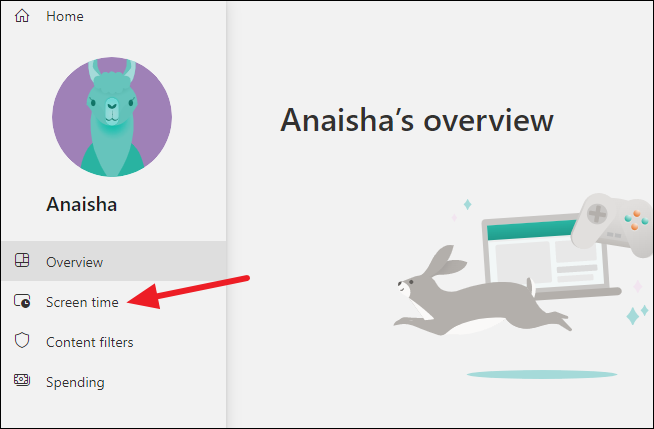Click the Anaisha's overview heading

pyautogui.click(x=417, y=120)
